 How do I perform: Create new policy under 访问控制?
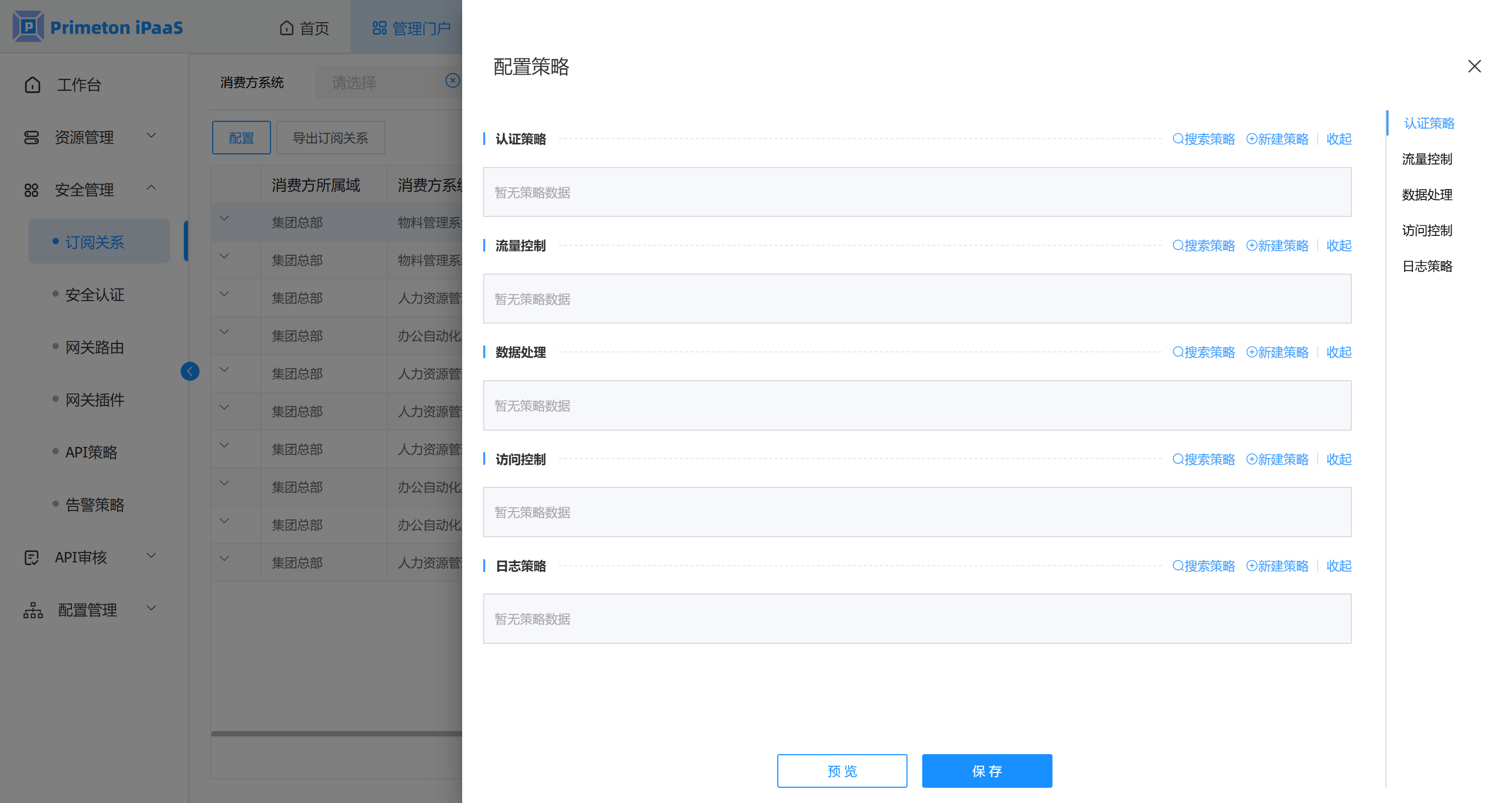(1277, 459)
